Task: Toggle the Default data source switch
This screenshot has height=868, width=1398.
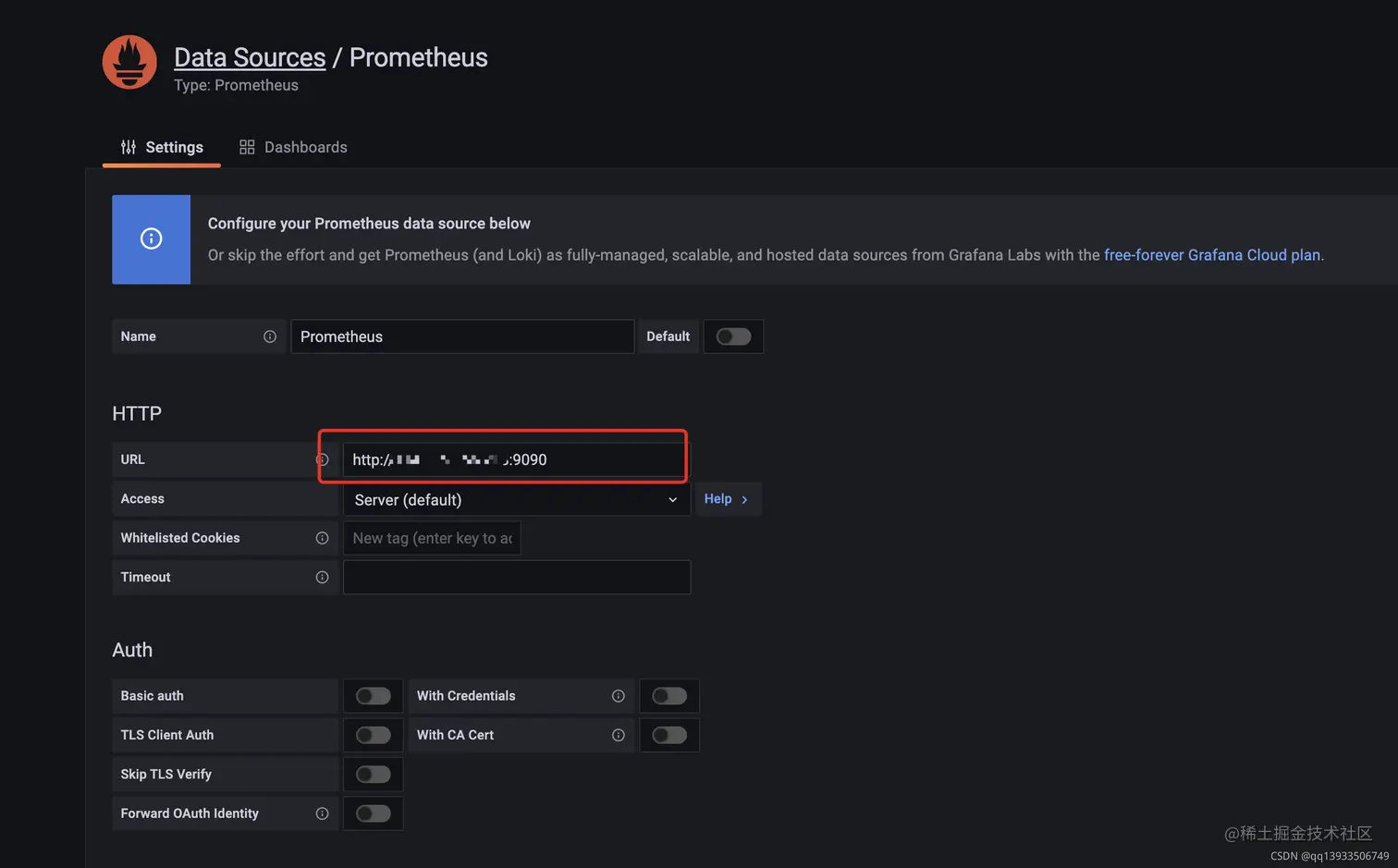Action: pos(733,336)
